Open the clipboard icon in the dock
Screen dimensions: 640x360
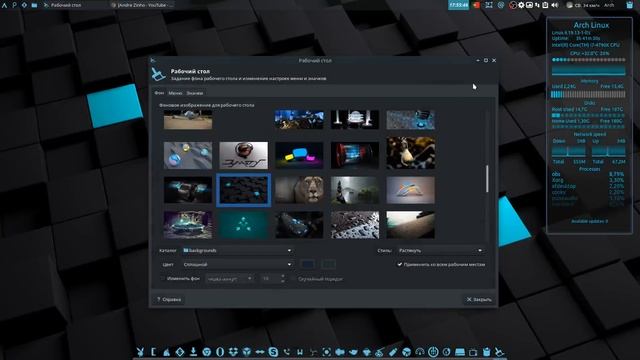point(487,352)
